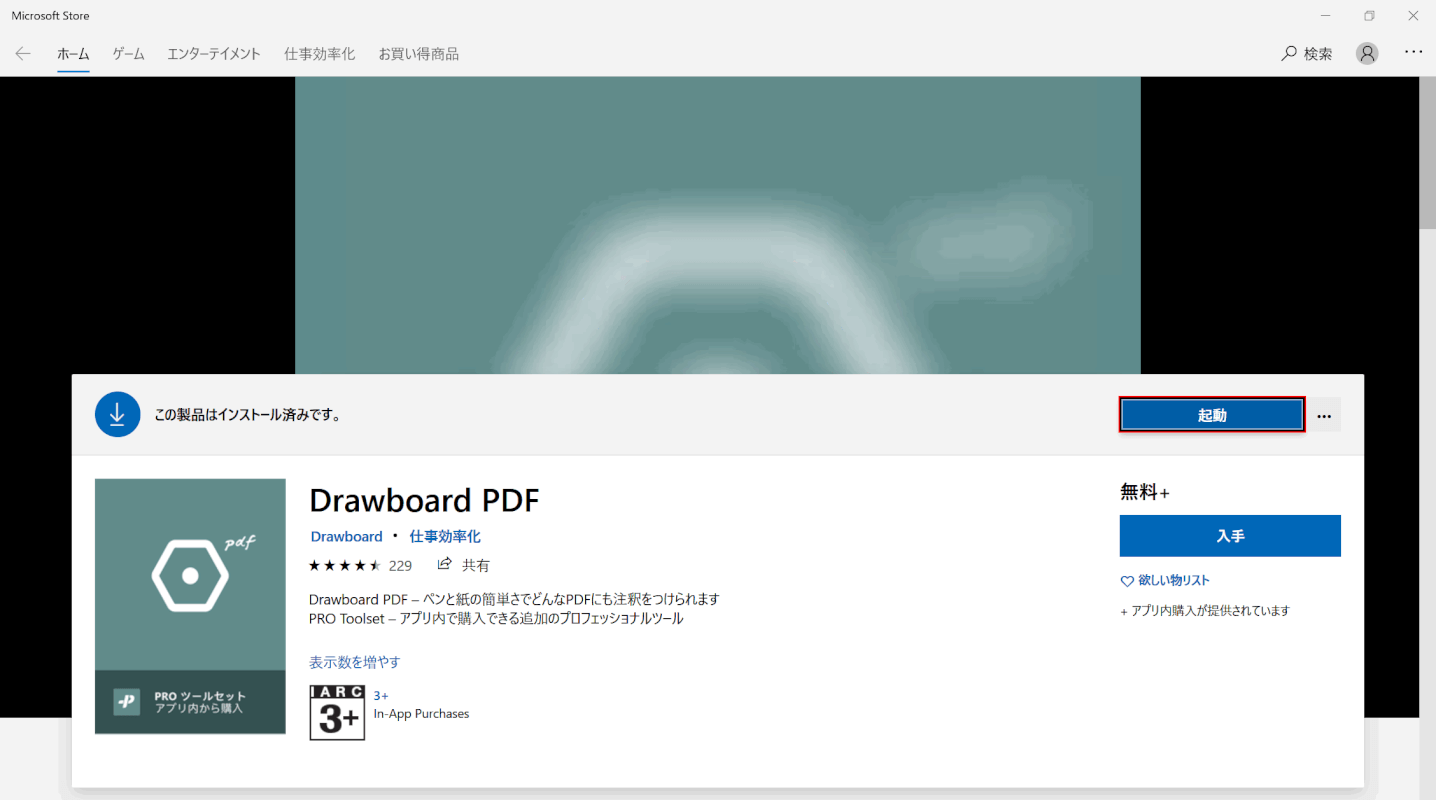Screen dimensions: 1436x800
Task: Open the お買い得商品 tab
Action: pyautogui.click(x=418, y=54)
